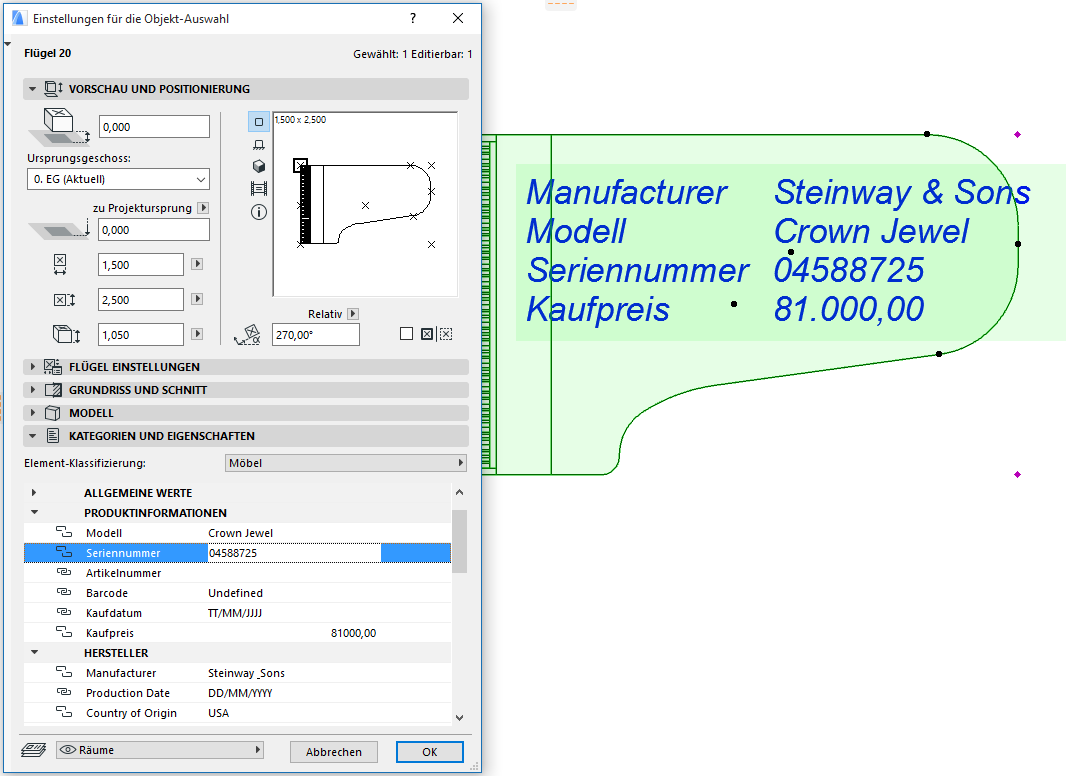
Task: Collapse the Produktinformationen section
Action: (34, 512)
